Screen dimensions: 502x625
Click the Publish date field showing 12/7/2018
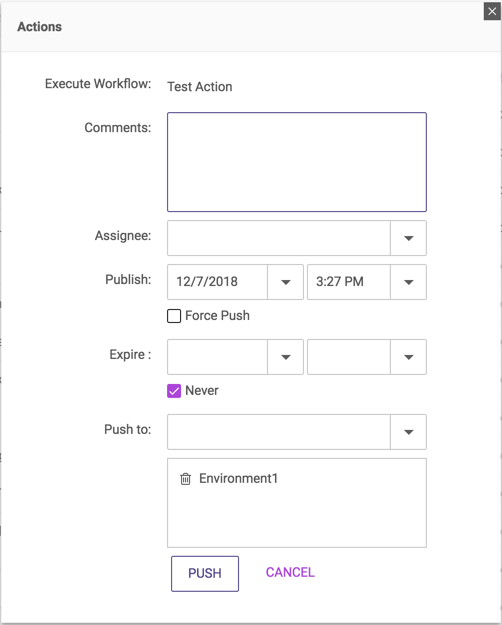click(x=217, y=282)
